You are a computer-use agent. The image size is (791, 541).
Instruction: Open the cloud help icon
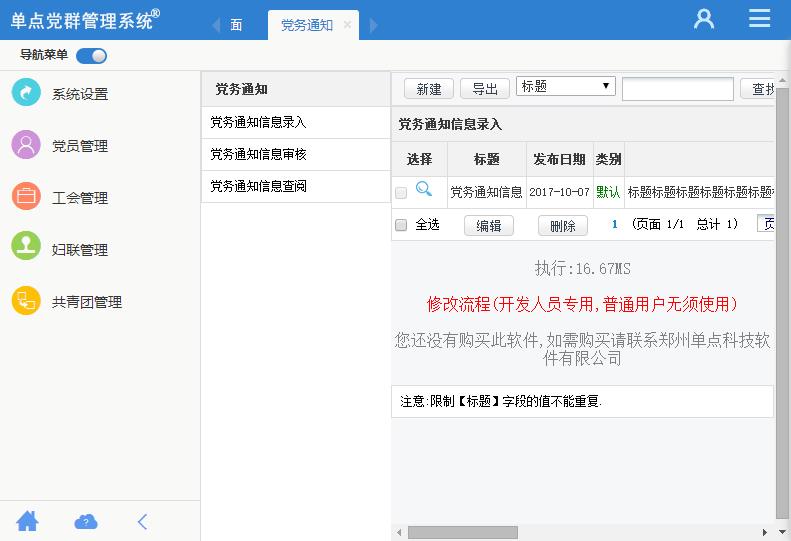86,521
